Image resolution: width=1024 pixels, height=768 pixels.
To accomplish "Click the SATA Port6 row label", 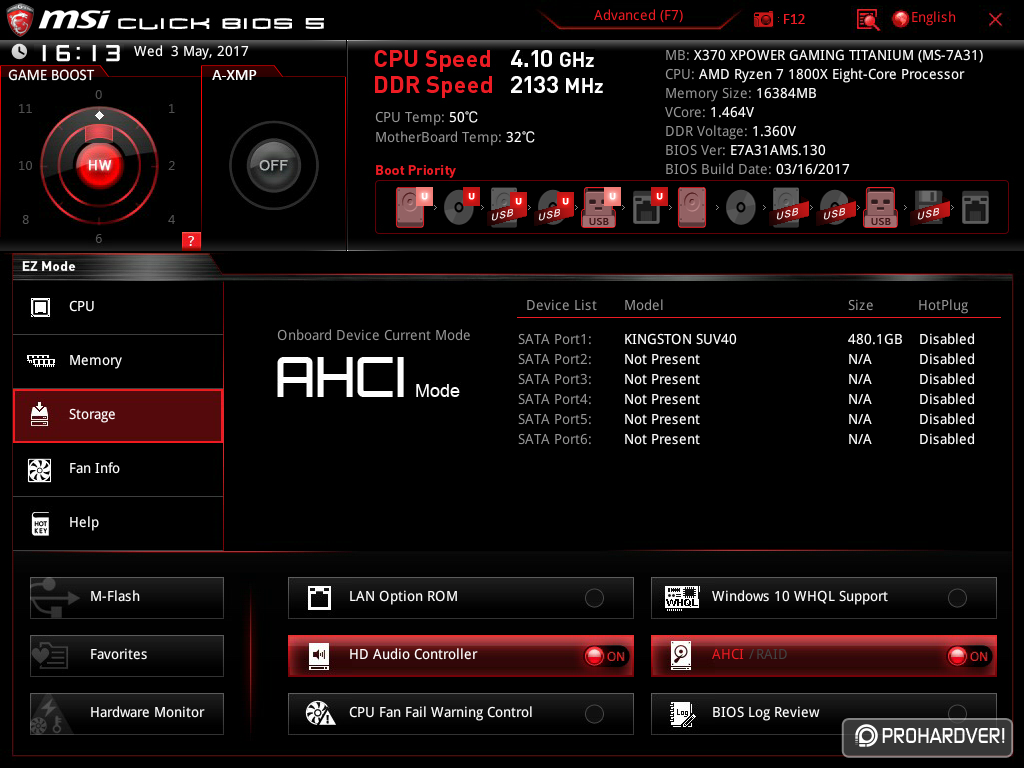I will [554, 440].
